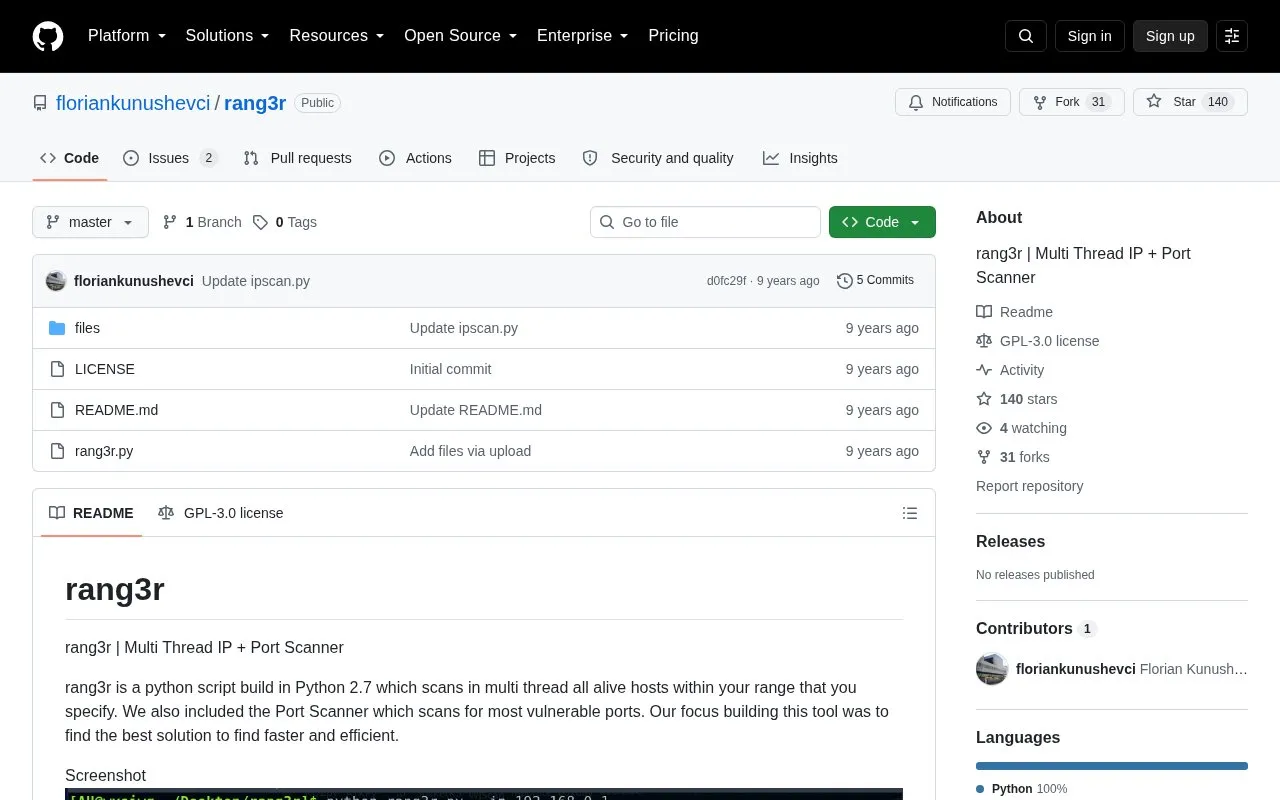This screenshot has width=1280, height=800.
Task: Open the README outline icon
Action: tap(910, 513)
